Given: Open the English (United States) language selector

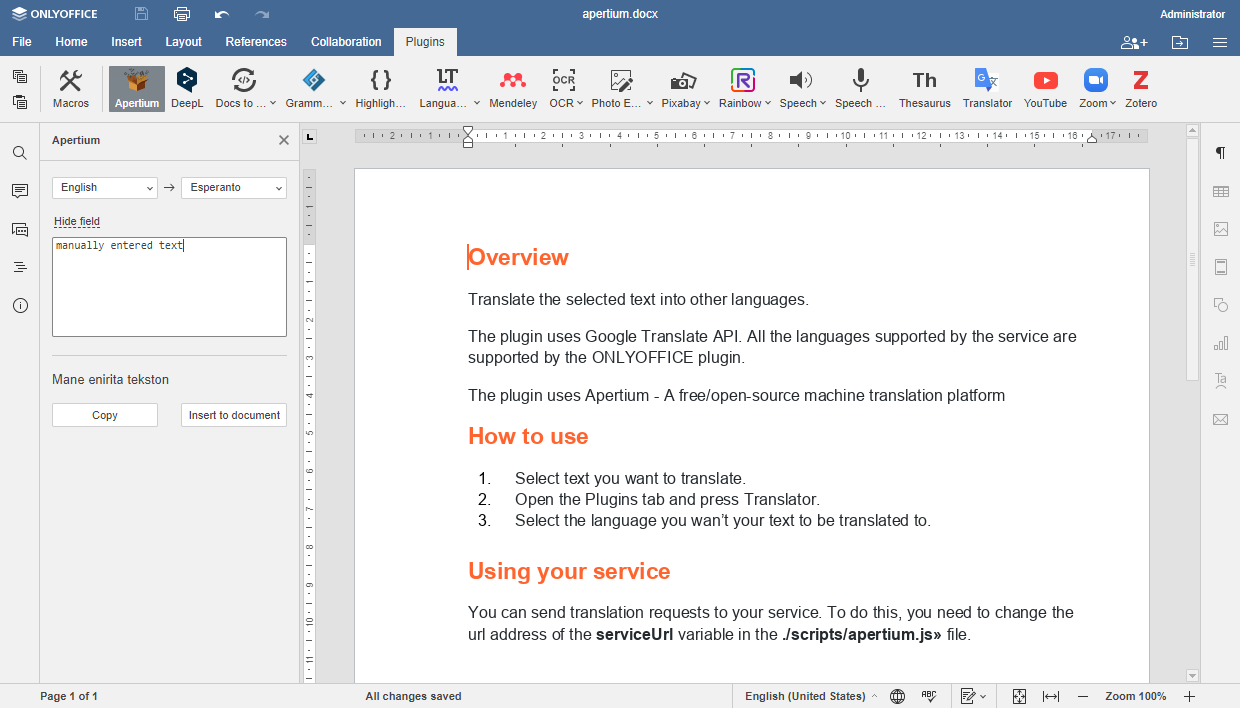Looking at the screenshot, I should pyautogui.click(x=811, y=696).
